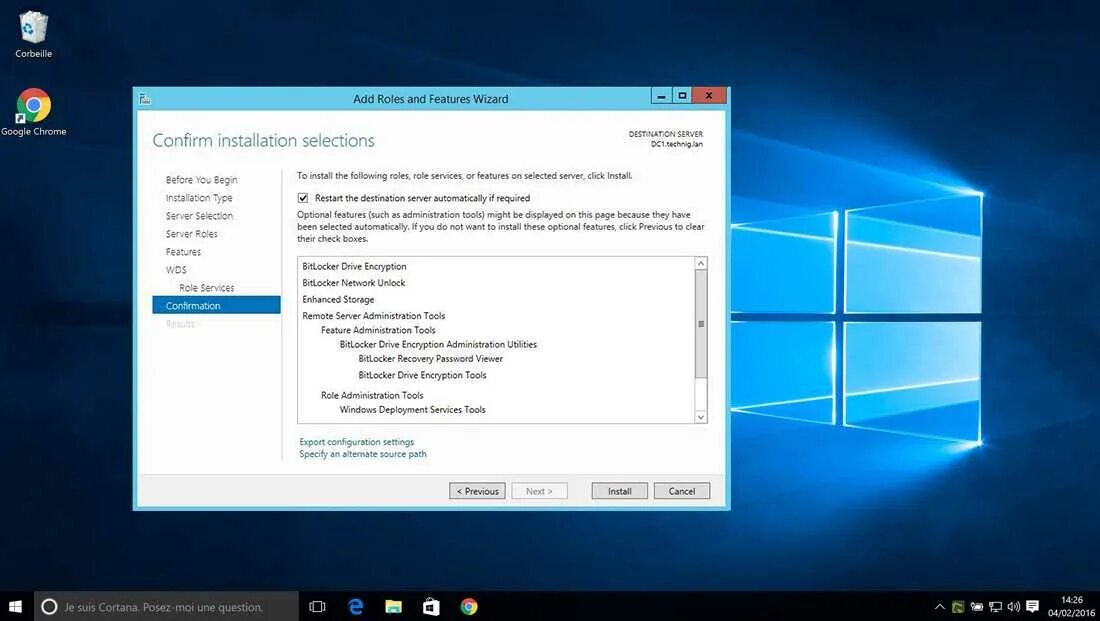Go to the Features wizard step
Image resolution: width=1100 pixels, height=621 pixels.
pyautogui.click(x=182, y=251)
